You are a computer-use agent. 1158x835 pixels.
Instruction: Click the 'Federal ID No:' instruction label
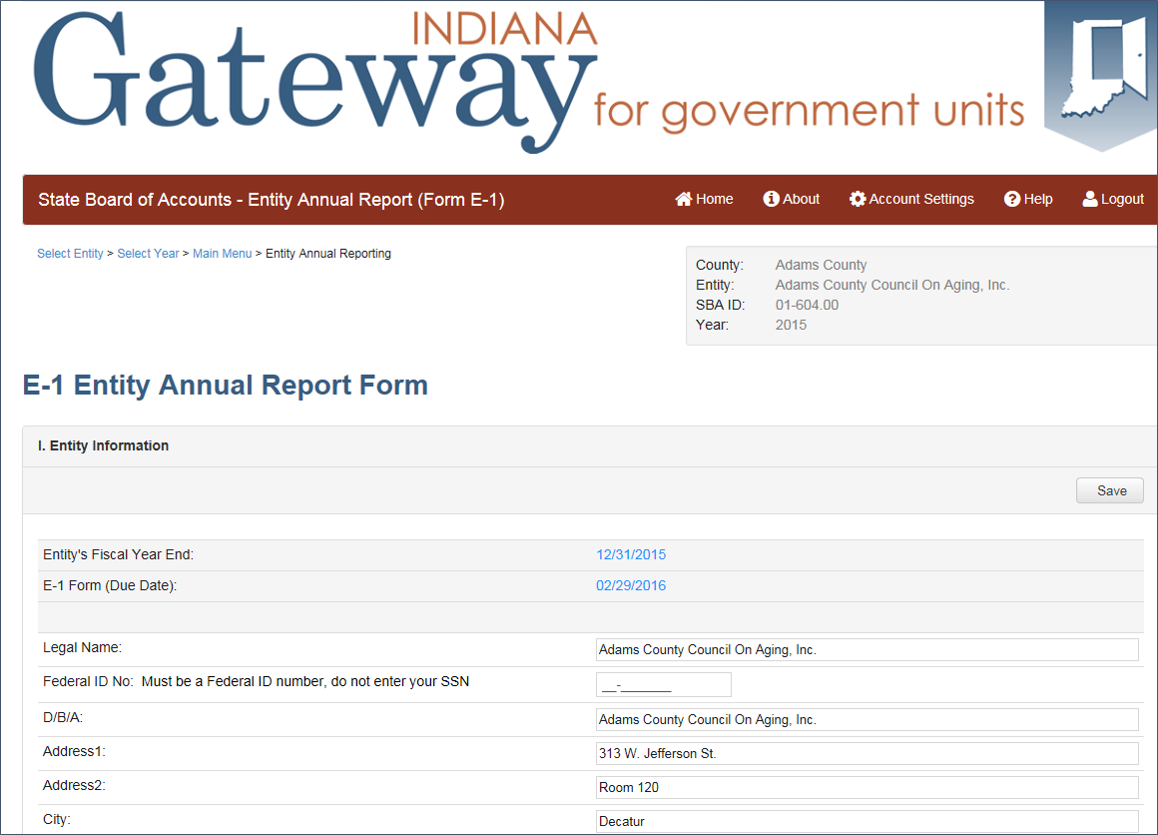tap(256, 681)
